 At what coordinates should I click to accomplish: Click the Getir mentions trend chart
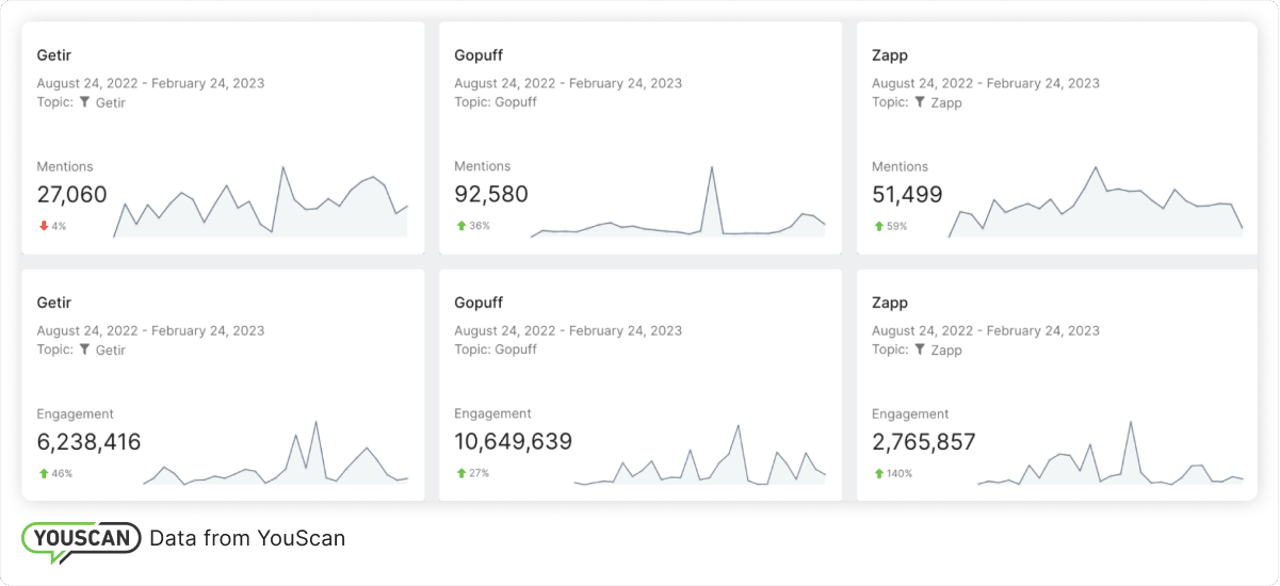[x=260, y=200]
